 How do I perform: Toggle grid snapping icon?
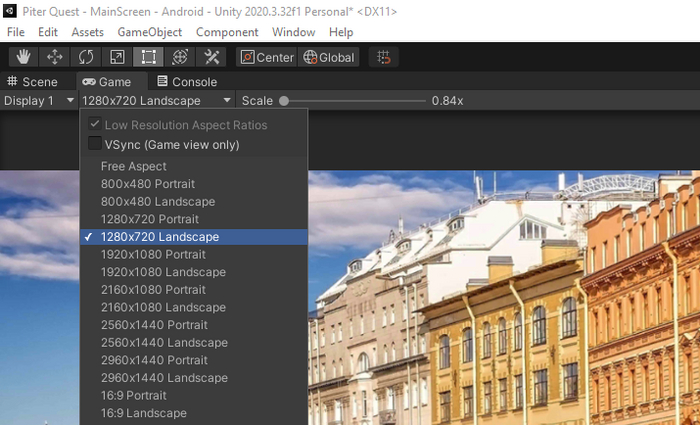click(383, 57)
